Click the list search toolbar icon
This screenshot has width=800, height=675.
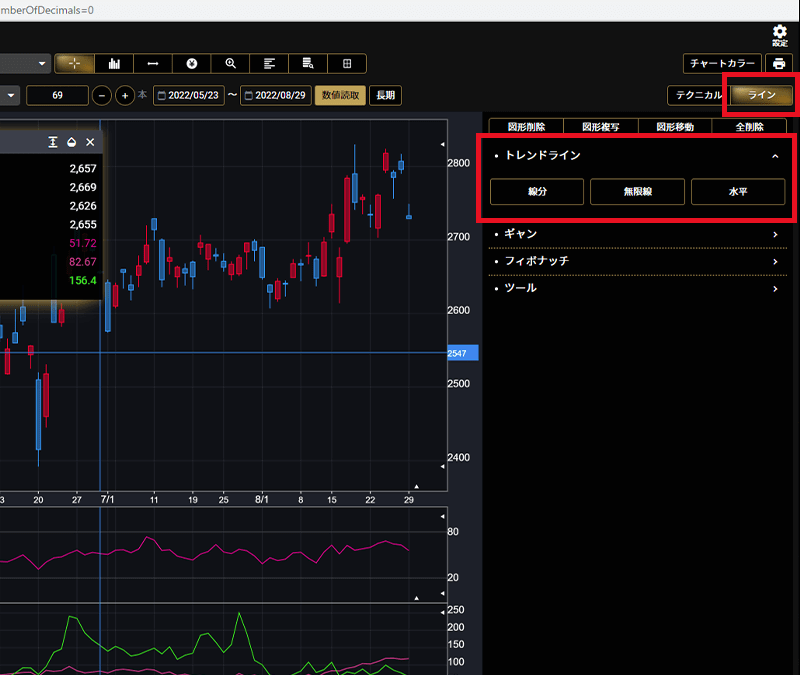[308, 64]
